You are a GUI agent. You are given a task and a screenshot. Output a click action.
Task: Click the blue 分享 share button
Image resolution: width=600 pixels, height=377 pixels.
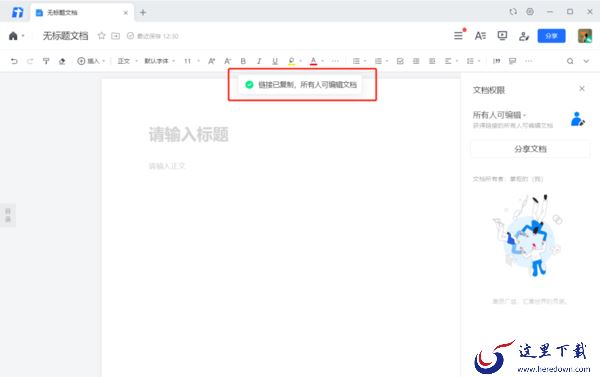coord(551,36)
